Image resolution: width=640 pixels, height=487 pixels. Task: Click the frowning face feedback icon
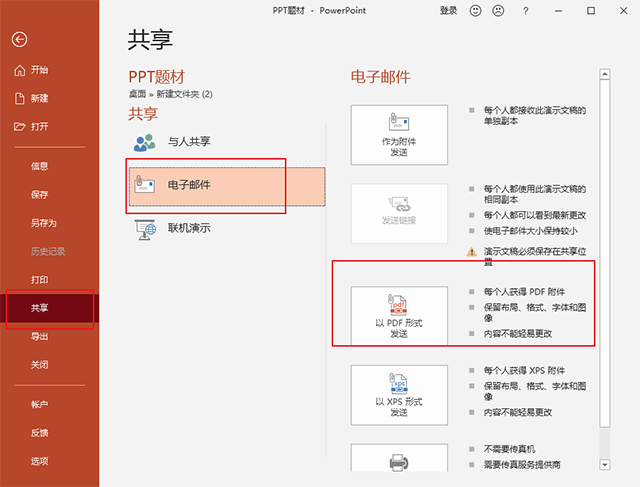pos(498,11)
